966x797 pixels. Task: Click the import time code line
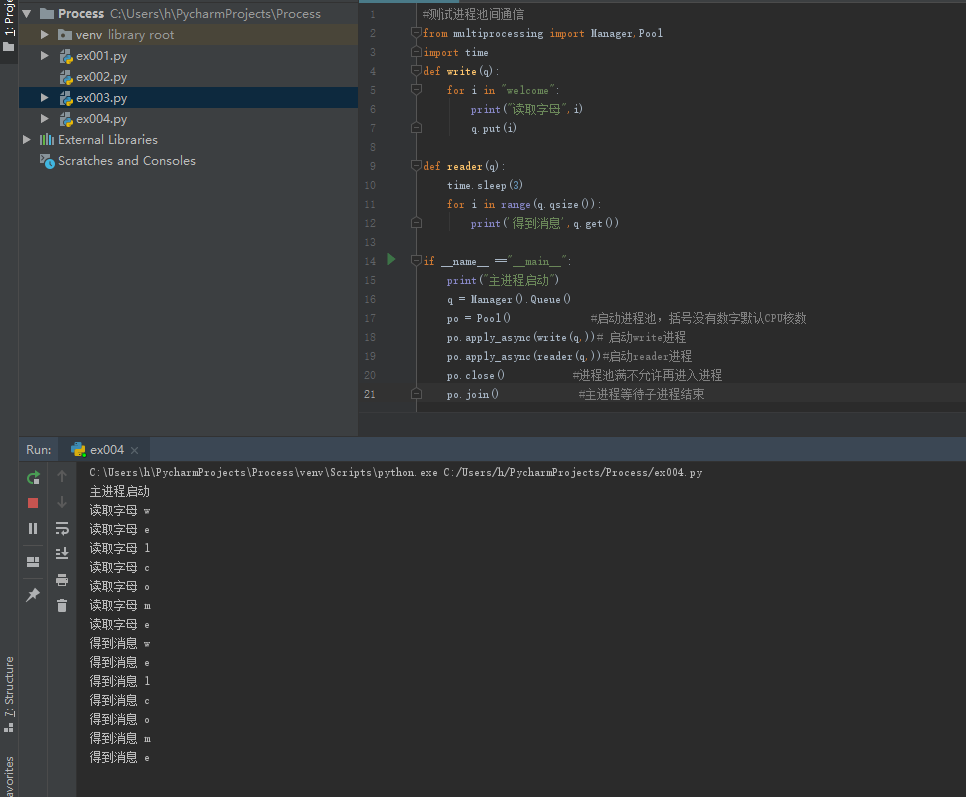tap(456, 52)
